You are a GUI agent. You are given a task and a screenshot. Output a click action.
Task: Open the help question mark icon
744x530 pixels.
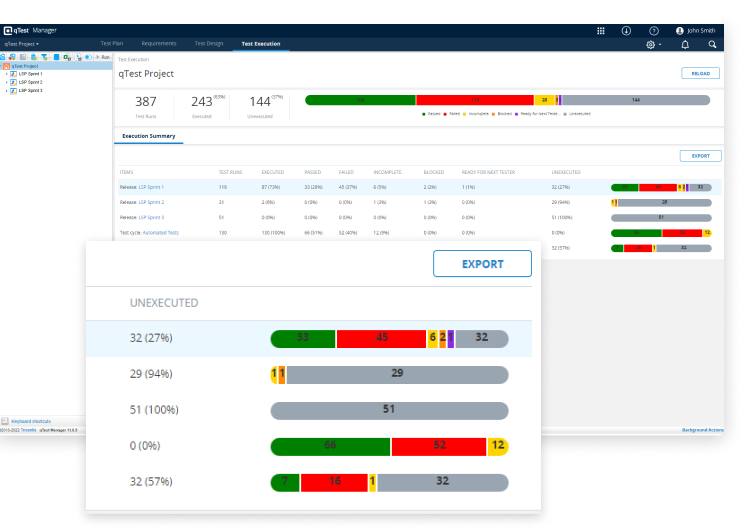point(654,31)
